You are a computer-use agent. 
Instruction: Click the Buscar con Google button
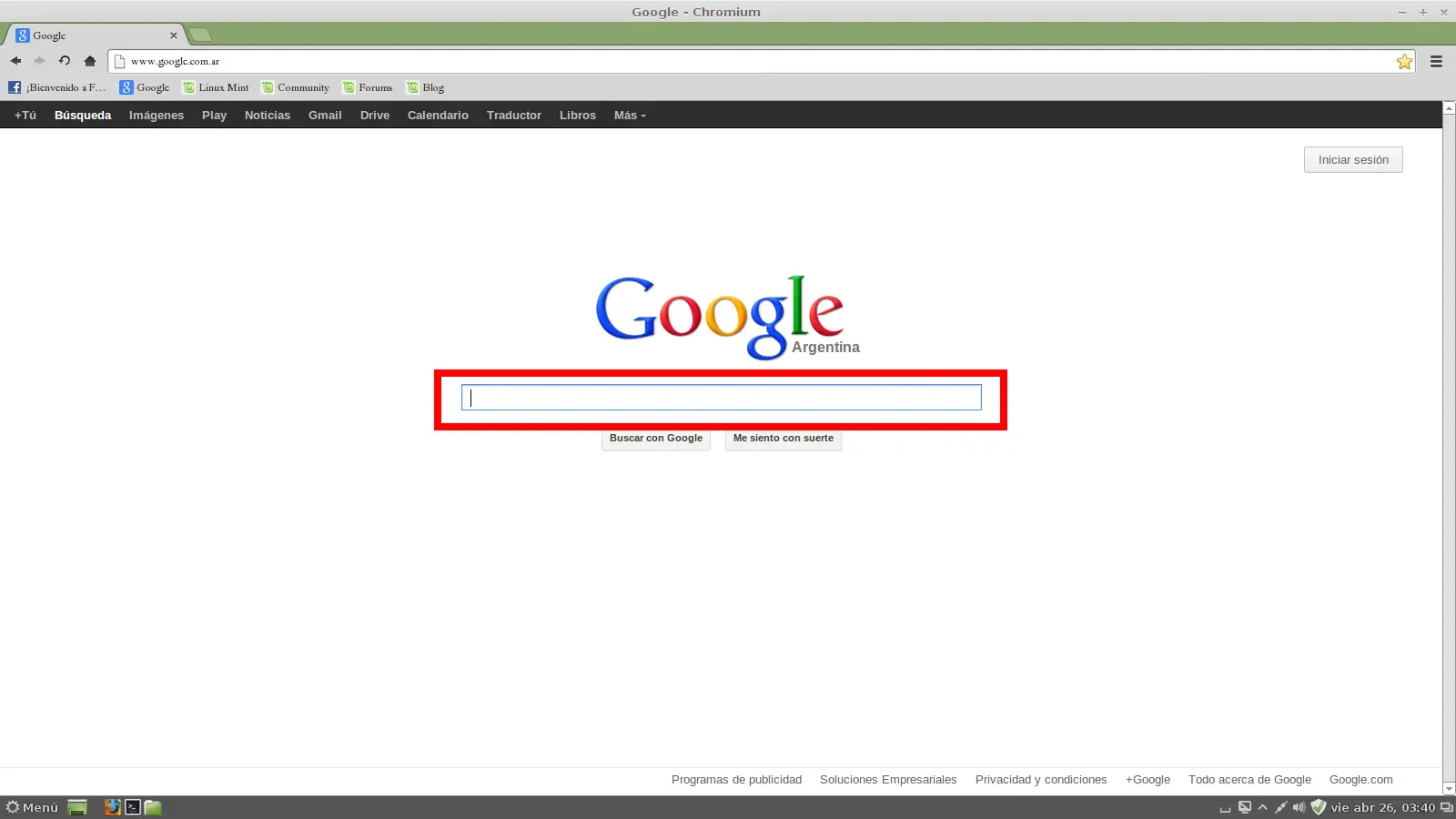[x=656, y=439]
